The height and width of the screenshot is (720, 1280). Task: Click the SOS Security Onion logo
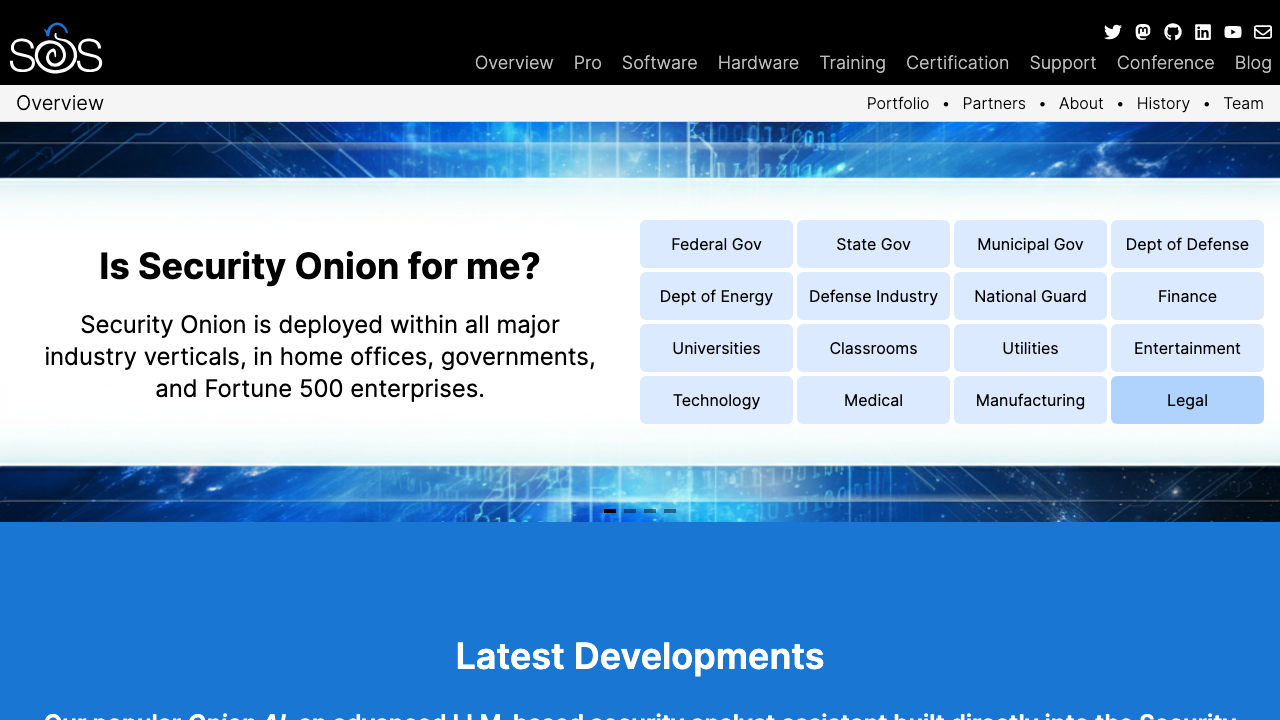pos(56,48)
